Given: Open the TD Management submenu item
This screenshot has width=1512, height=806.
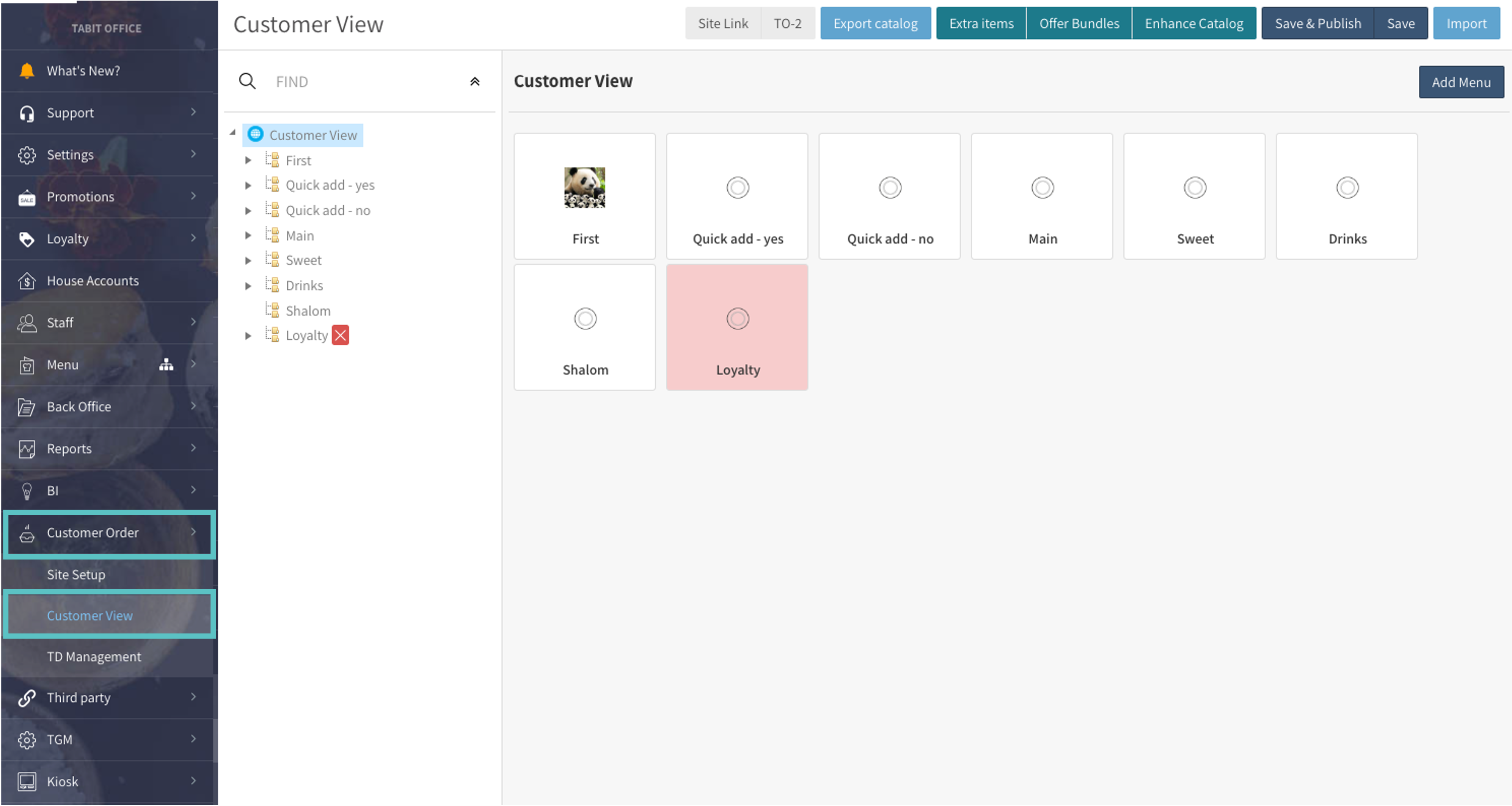Looking at the screenshot, I should [x=94, y=657].
